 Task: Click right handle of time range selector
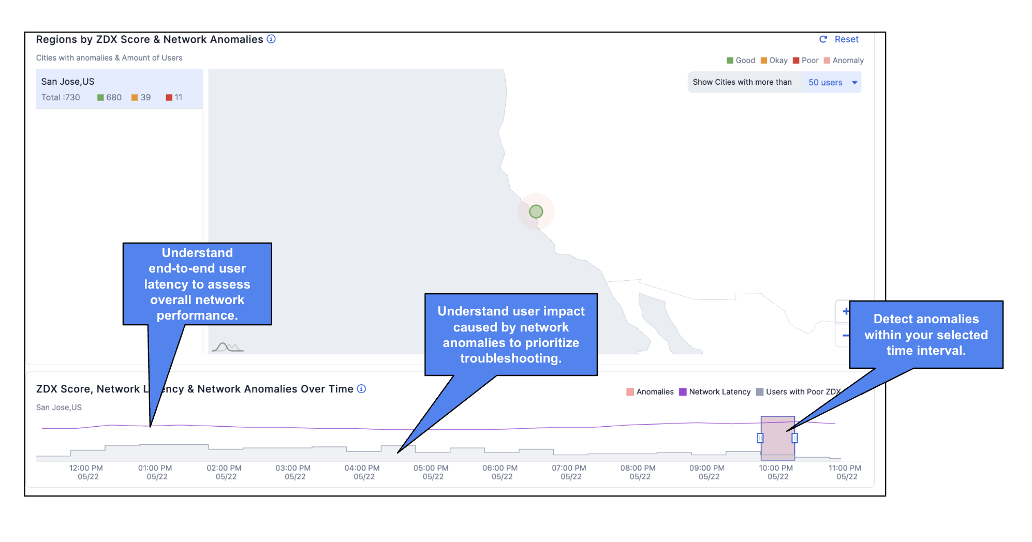pos(795,438)
